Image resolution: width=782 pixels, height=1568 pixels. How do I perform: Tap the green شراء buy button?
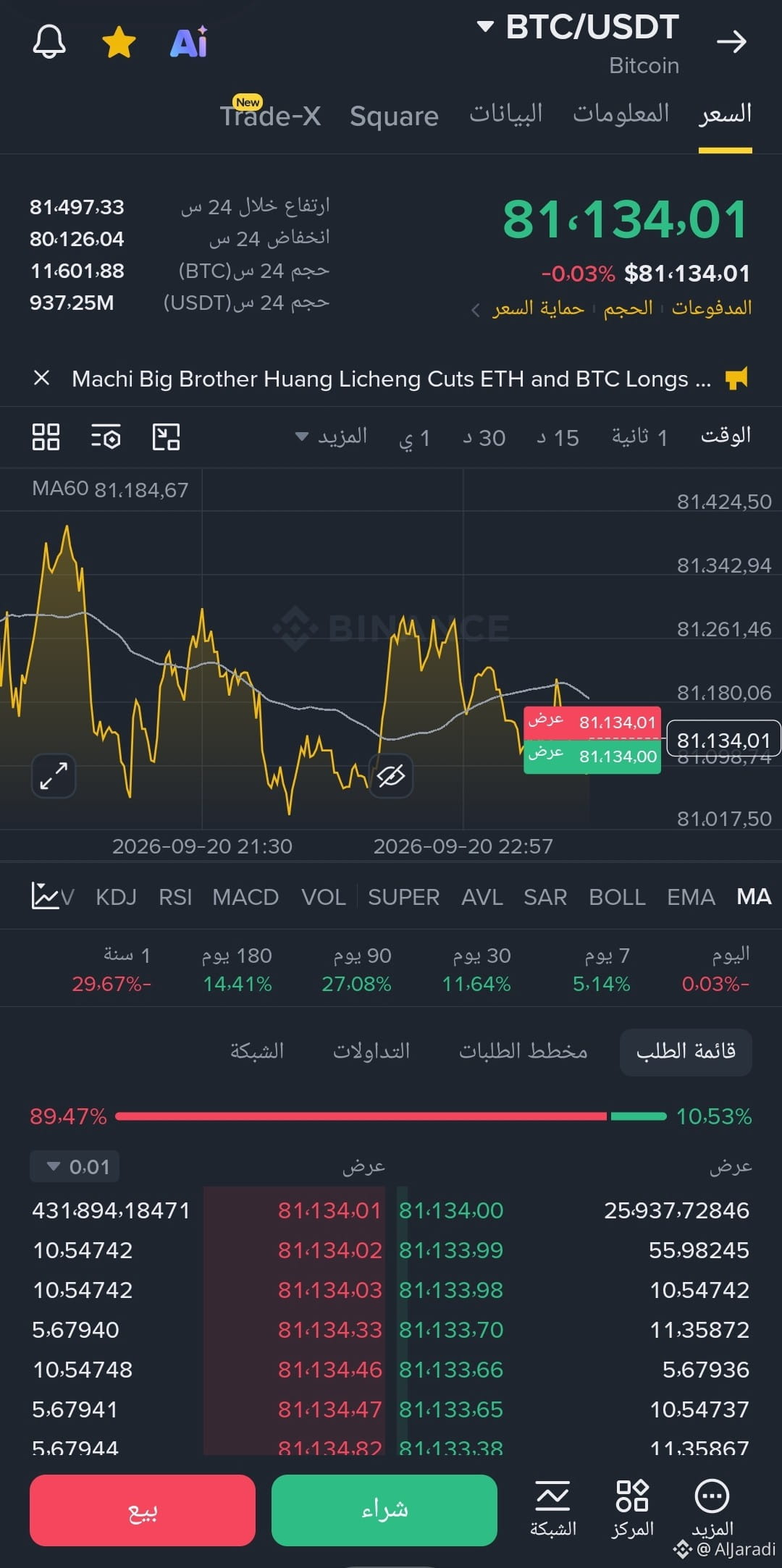tap(384, 1510)
